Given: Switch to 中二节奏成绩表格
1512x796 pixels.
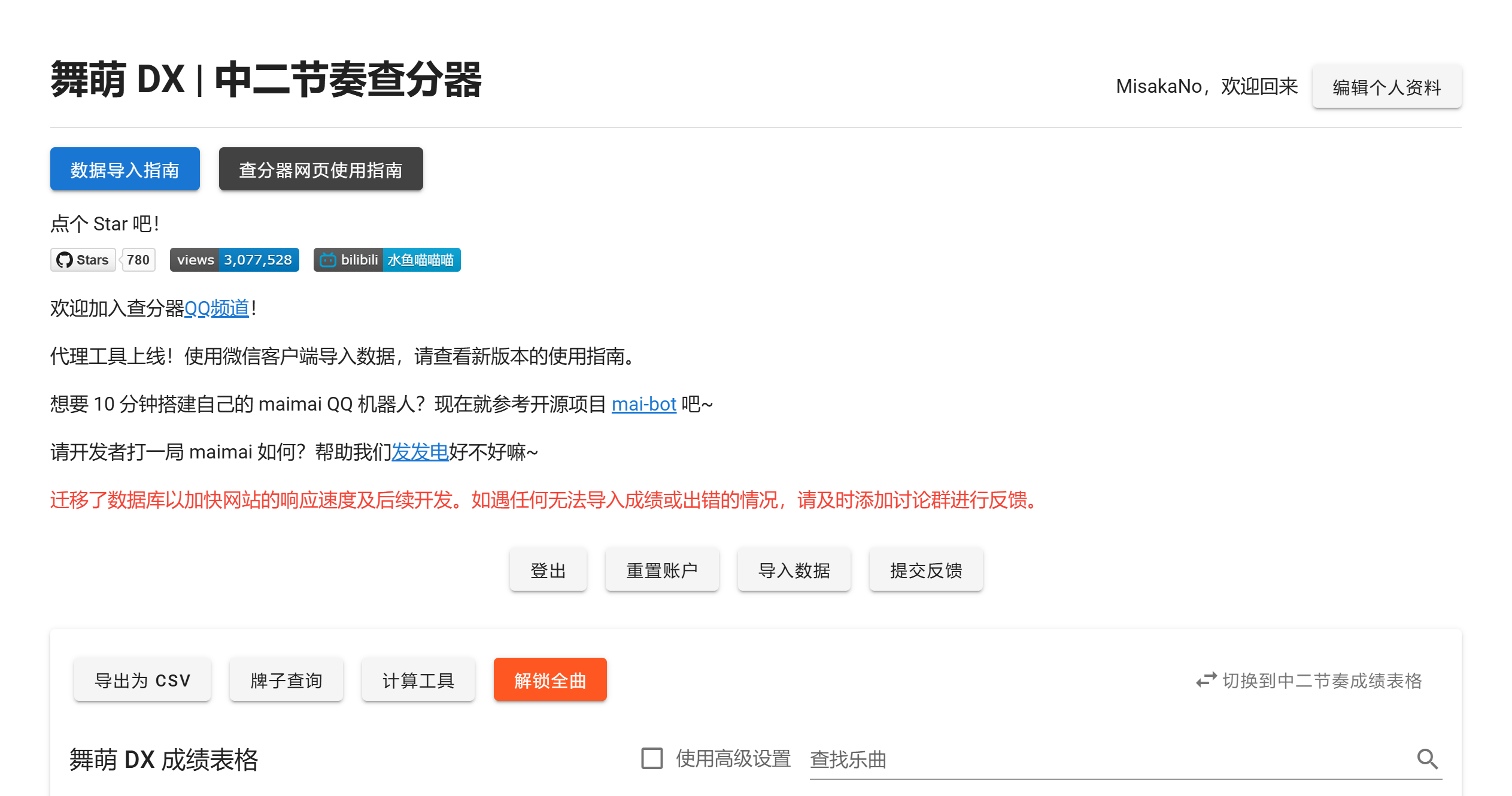Looking at the screenshot, I should pyautogui.click(x=1309, y=680).
